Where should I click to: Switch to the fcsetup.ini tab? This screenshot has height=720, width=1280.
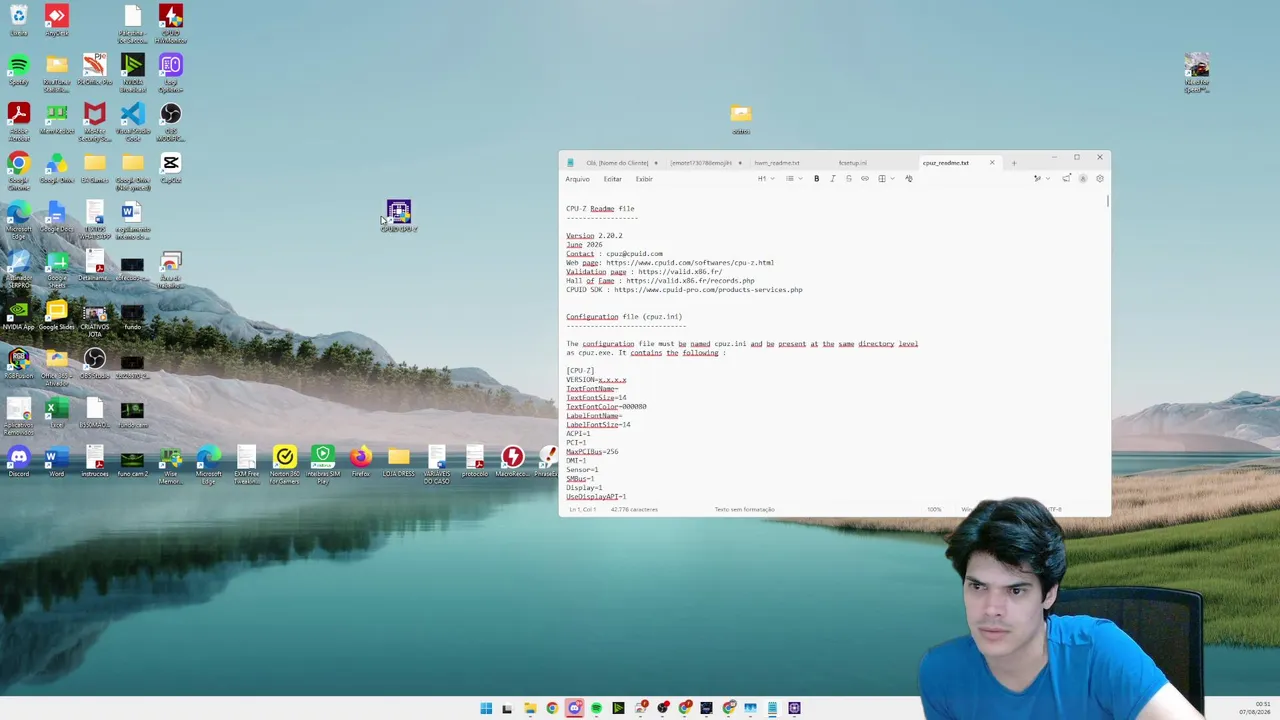tap(852, 163)
